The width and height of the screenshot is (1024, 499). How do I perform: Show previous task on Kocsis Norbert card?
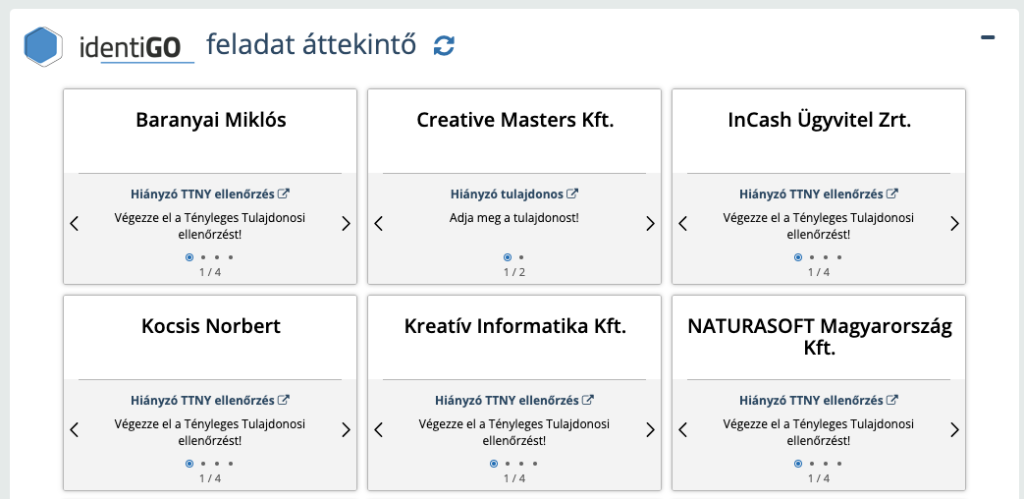tap(74, 430)
